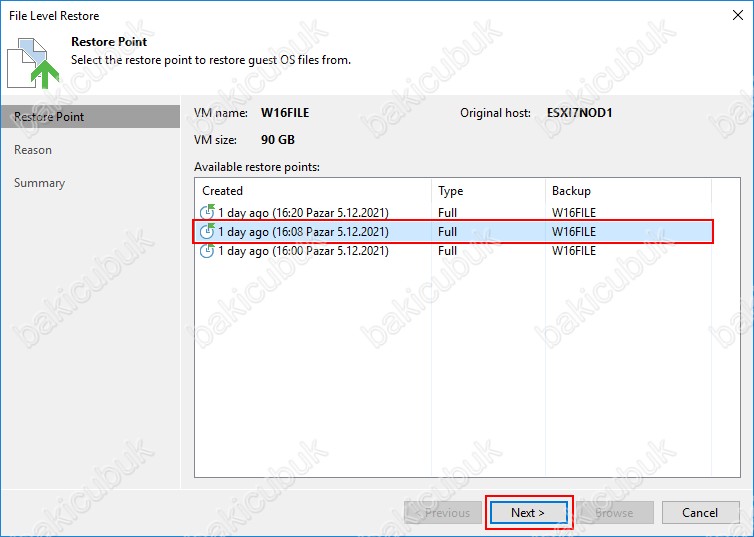Click the Next button

[528, 513]
